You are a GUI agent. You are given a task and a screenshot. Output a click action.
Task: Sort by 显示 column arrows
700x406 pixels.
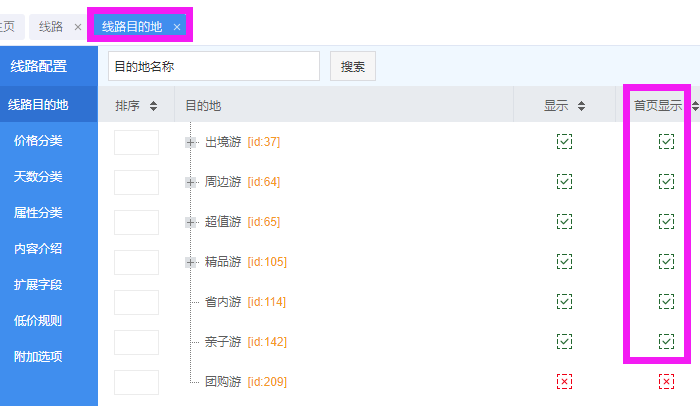[x=581, y=105]
